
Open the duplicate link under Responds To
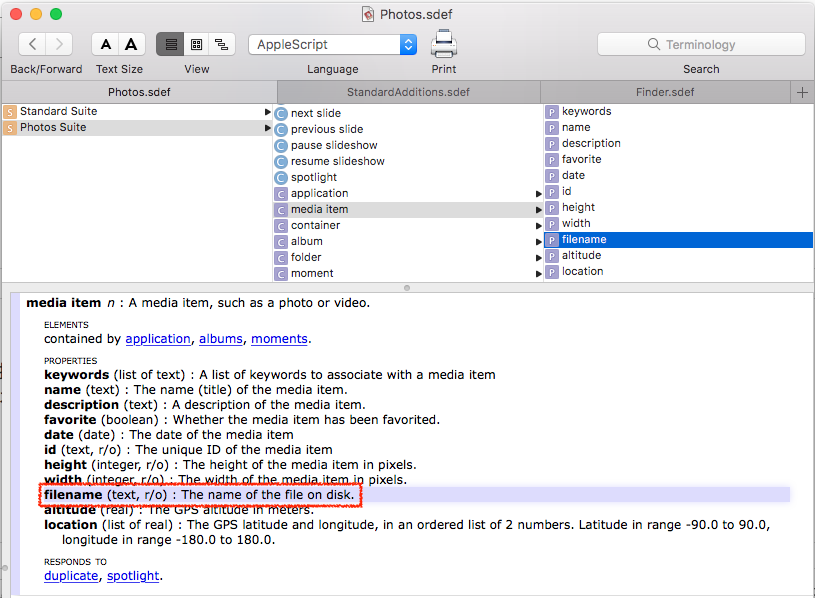[71, 576]
